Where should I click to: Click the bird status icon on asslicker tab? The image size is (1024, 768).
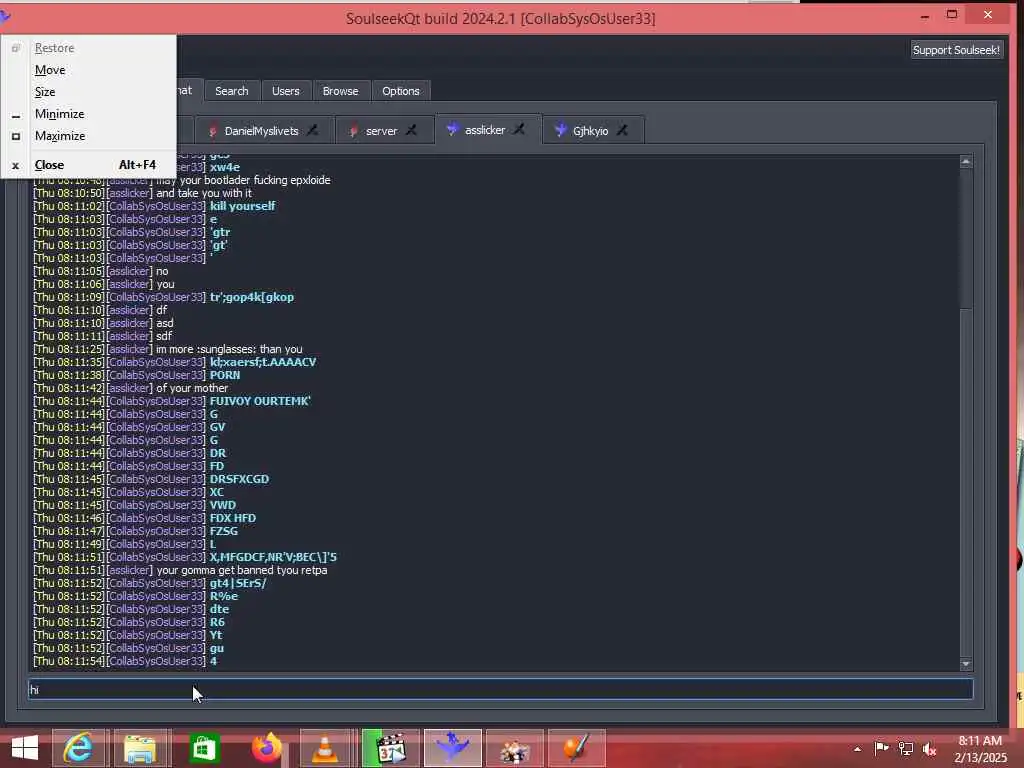452,129
